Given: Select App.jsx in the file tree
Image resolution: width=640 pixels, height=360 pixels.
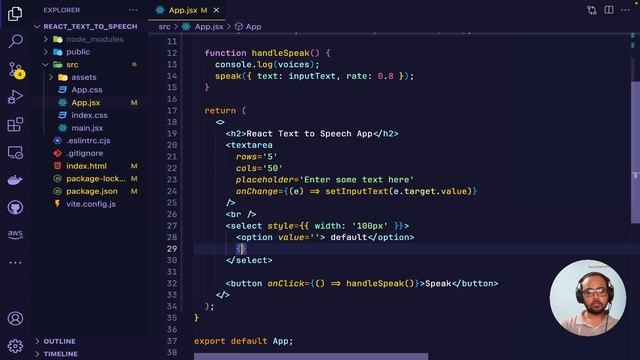Looking at the screenshot, I should point(86,103).
